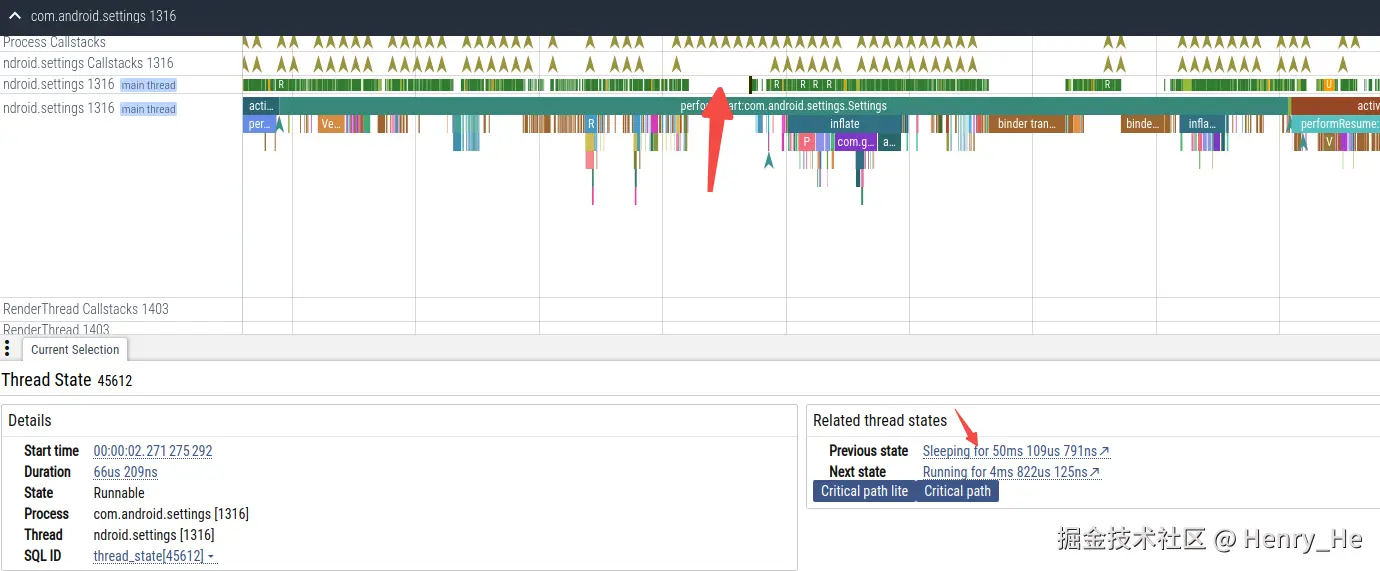This screenshot has height=571, width=1380.
Task: Click the RenderThread 1403 track label
Action: click(56, 329)
